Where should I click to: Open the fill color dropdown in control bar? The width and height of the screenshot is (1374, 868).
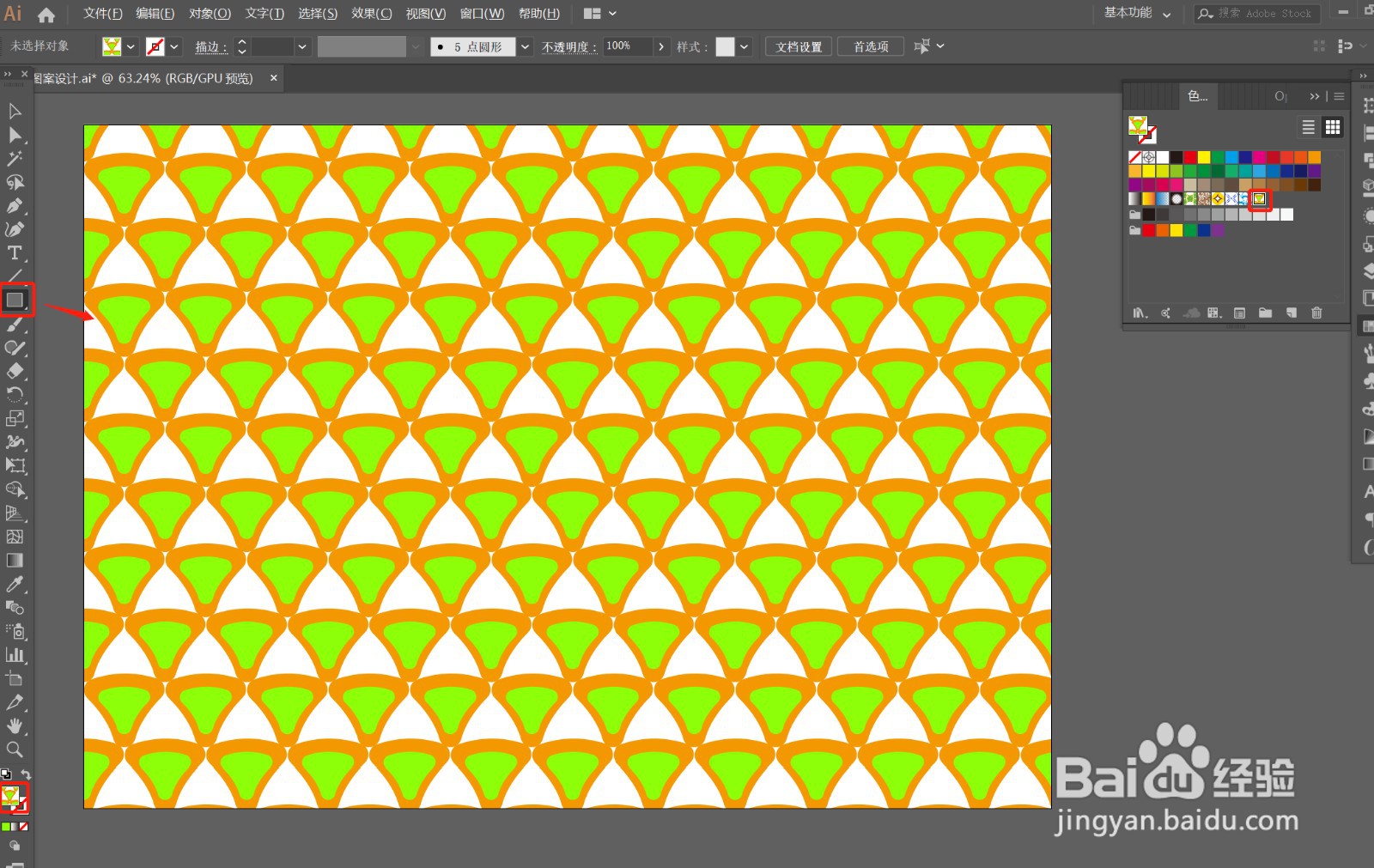(131, 46)
